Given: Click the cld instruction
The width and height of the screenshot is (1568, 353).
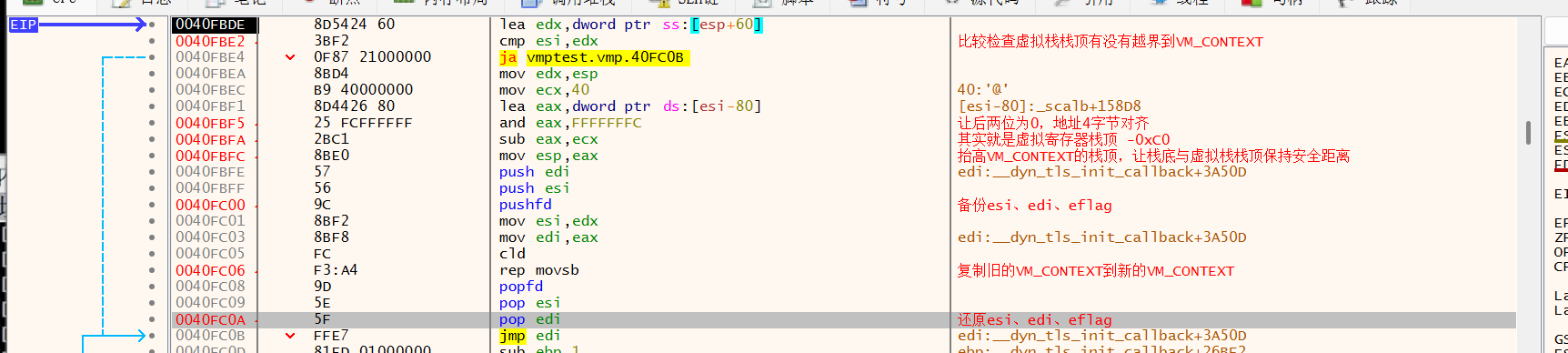Looking at the screenshot, I should [512, 254].
